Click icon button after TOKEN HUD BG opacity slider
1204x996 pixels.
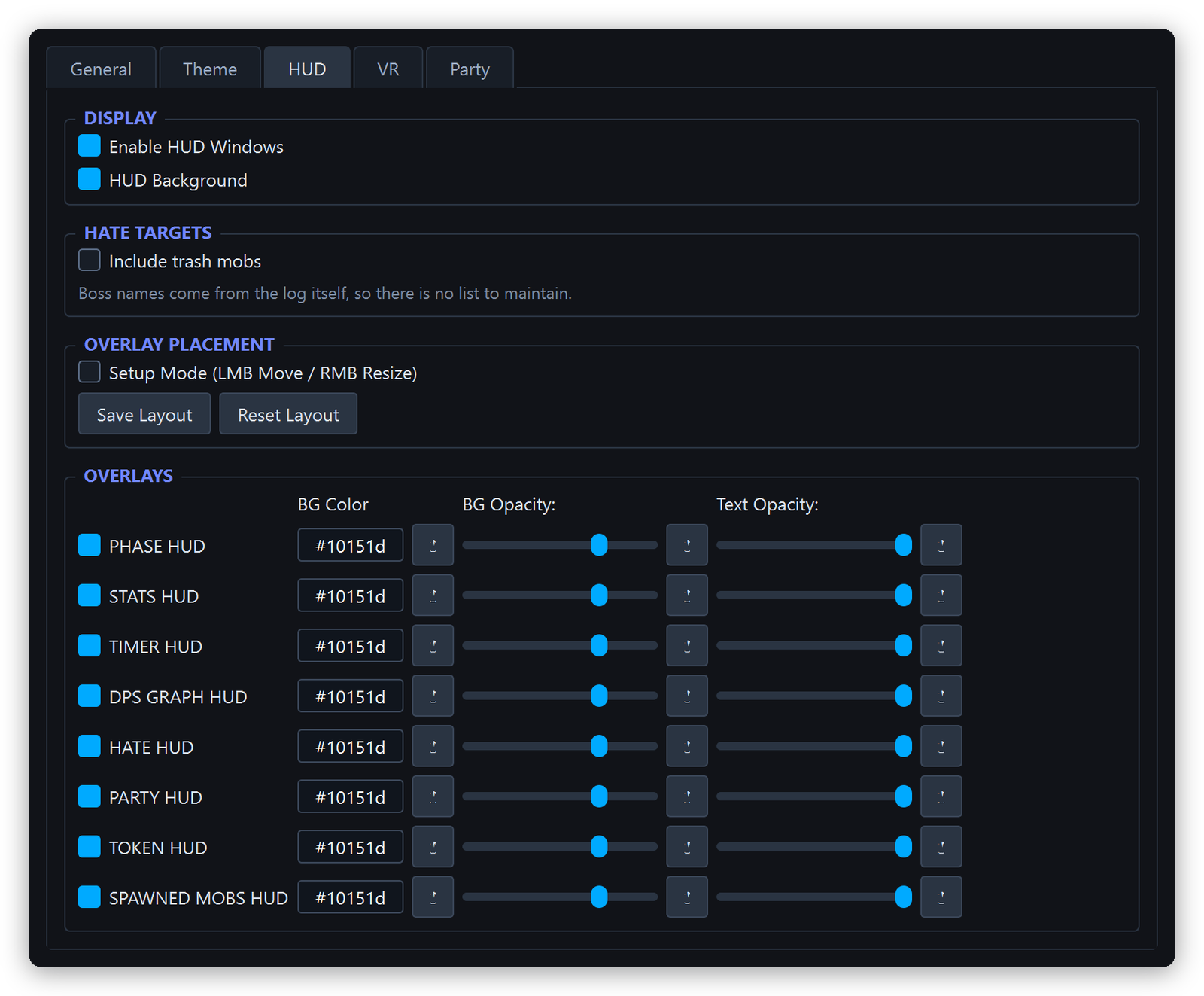(x=687, y=847)
